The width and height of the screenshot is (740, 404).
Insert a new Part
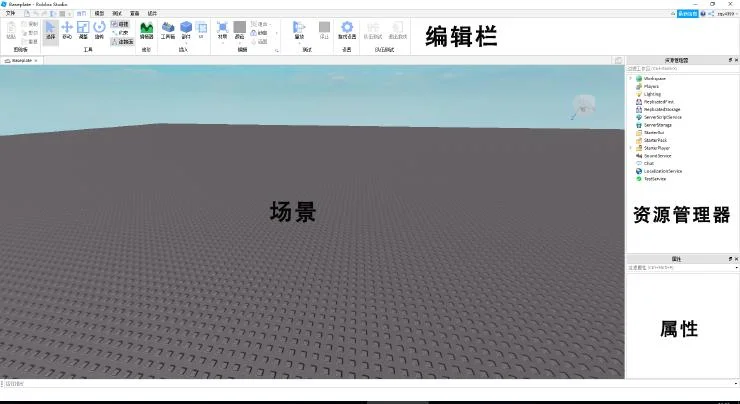(186, 29)
